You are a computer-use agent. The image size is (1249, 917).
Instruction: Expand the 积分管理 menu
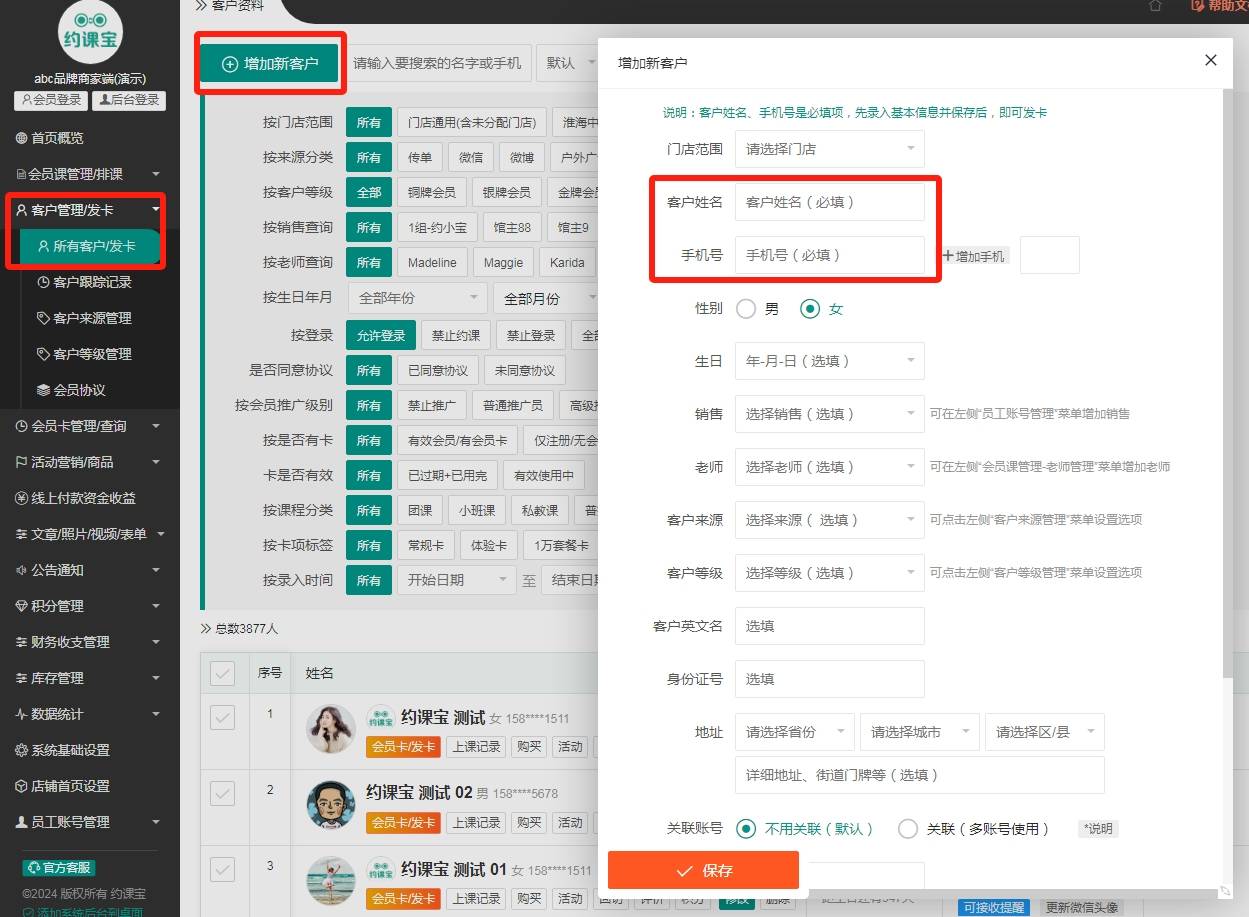[88, 606]
